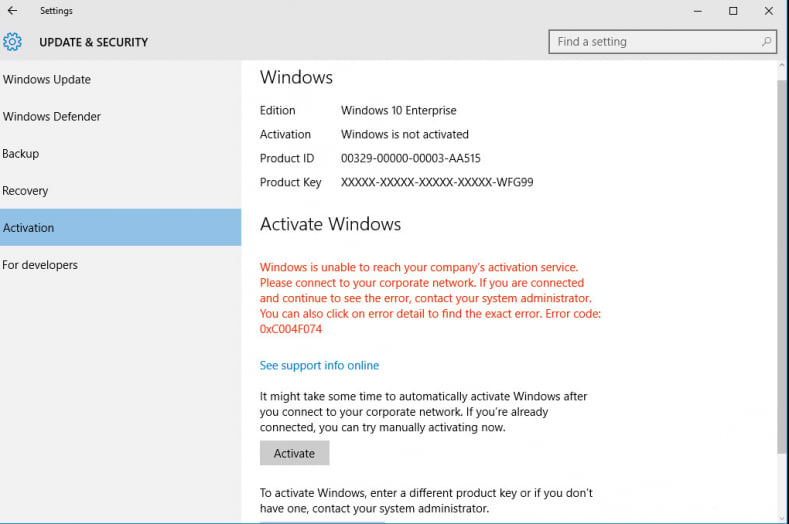This screenshot has width=789, height=524.
Task: Click the Windows heading
Action: 296,78
